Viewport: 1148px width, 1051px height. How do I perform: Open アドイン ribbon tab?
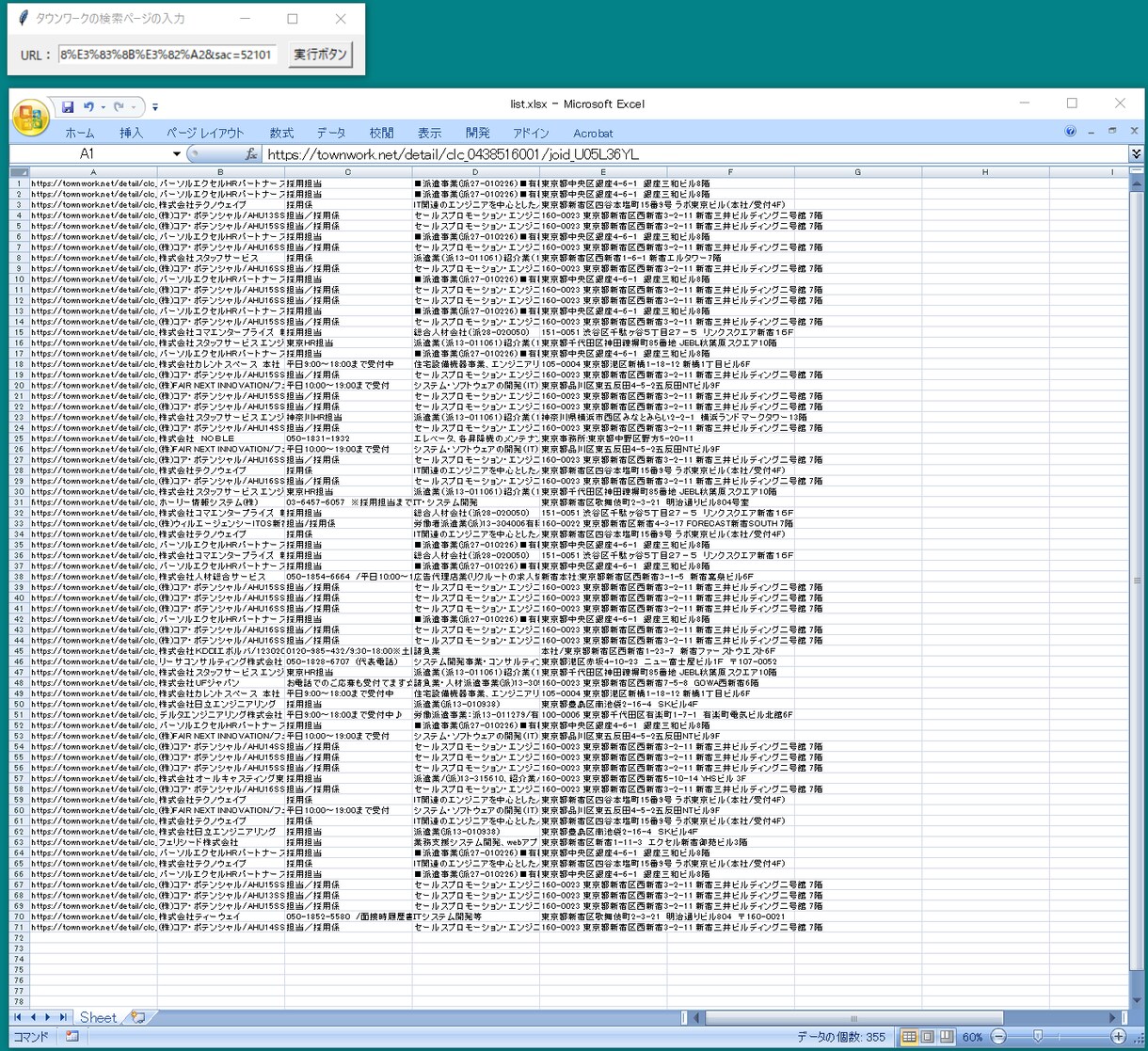[531, 134]
